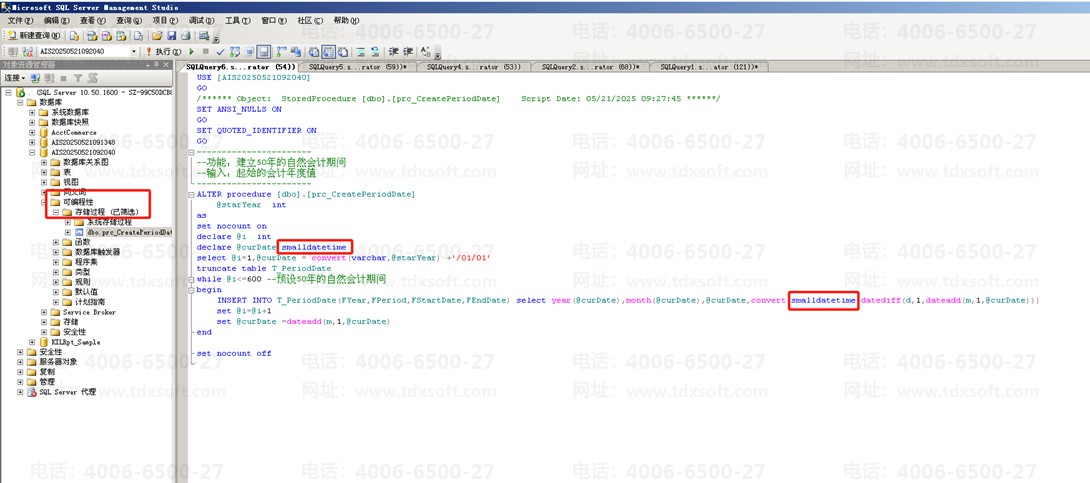Click the filter funnel icon in Object Explorer
This screenshot has width=1090, height=483.
(x=78, y=78)
